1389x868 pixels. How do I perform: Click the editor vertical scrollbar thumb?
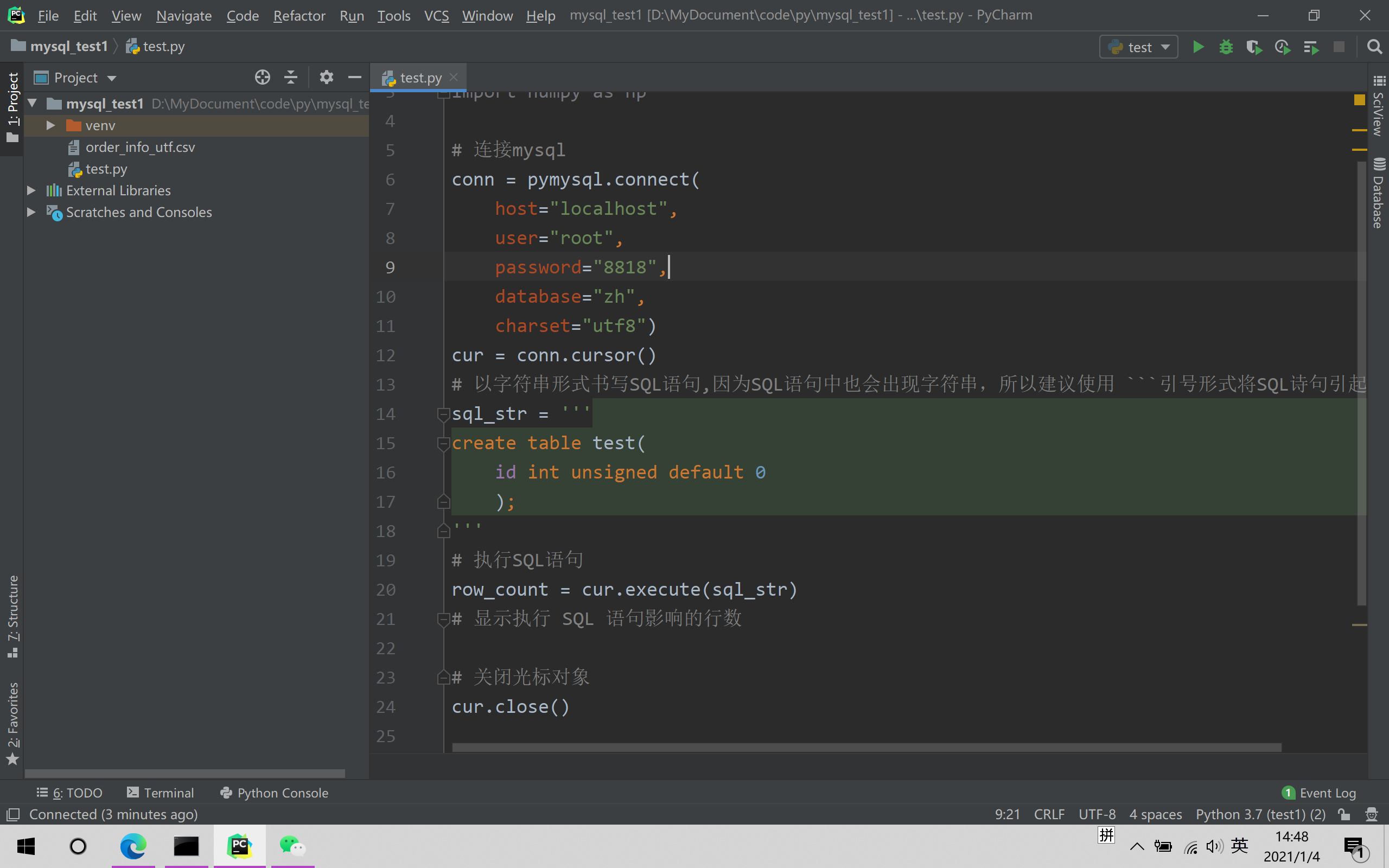click(x=1361, y=384)
